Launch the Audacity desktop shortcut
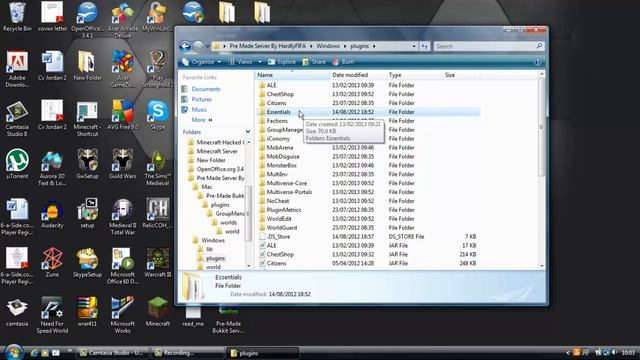640x360 pixels. tap(52, 213)
